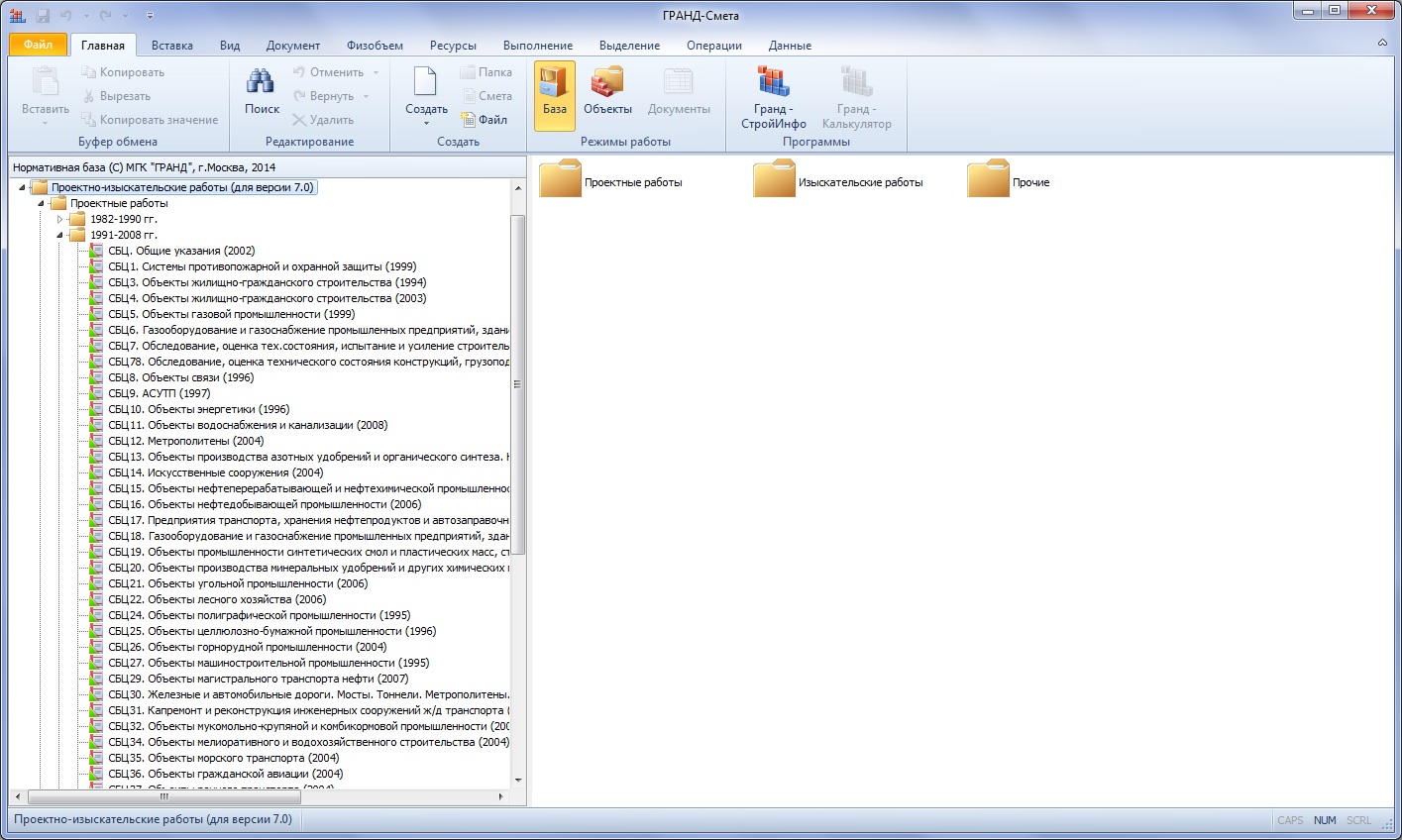Screen dimensions: 1402x840
Task: Click the NUM indicator in the status bar
Action: coord(1325,820)
